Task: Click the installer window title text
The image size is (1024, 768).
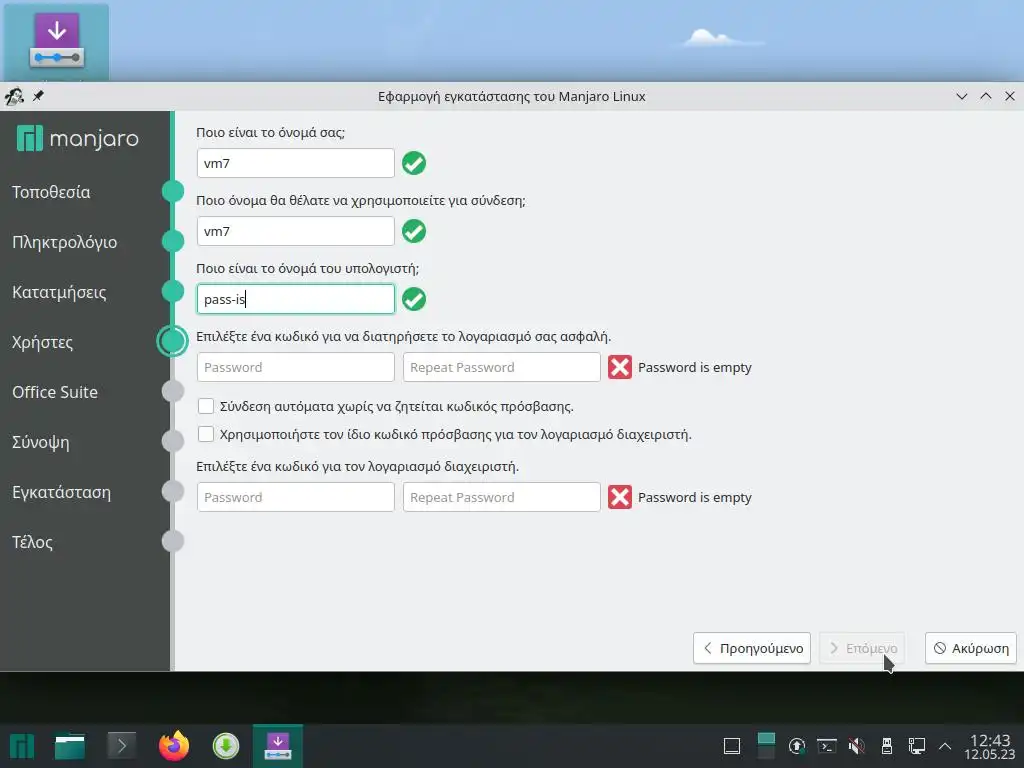Action: point(511,97)
